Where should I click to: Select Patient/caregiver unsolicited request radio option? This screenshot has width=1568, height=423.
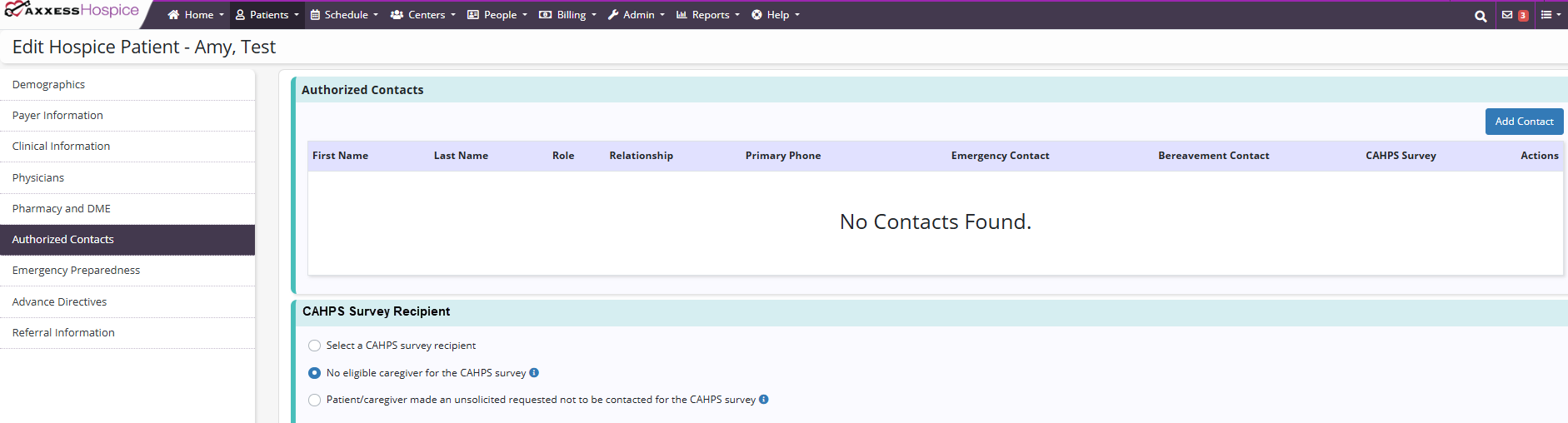pos(314,400)
